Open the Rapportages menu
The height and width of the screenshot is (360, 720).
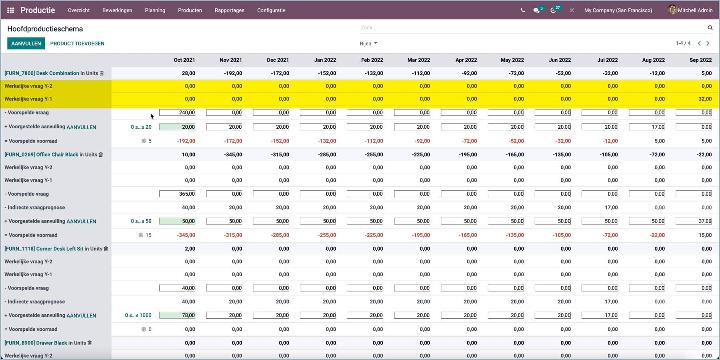[229, 10]
